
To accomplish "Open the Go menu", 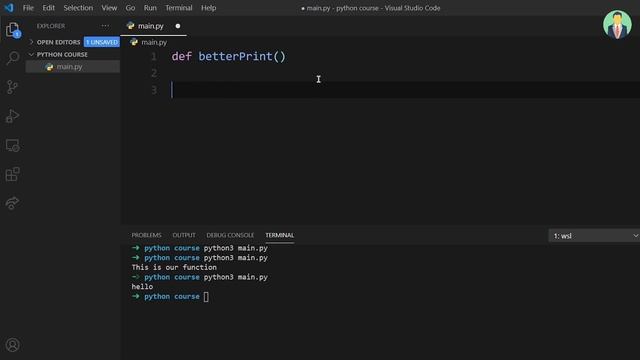I will [130, 8].
